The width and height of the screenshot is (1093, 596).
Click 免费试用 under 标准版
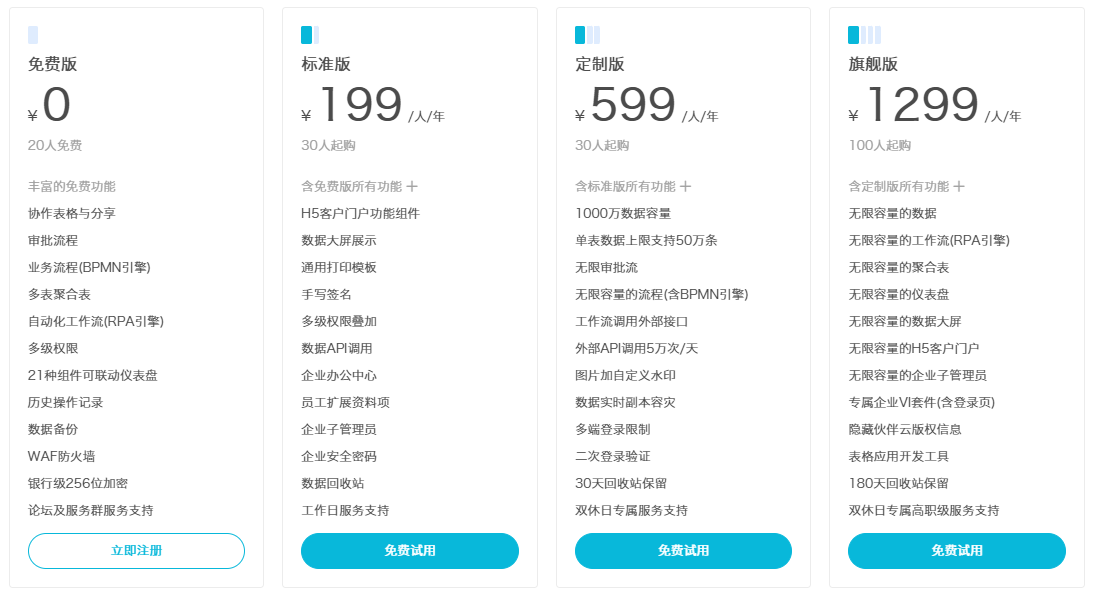410,551
